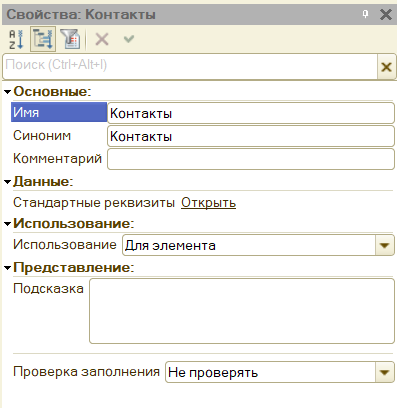
Task: Select the Проверка заполнения label
Action: (x=86, y=372)
